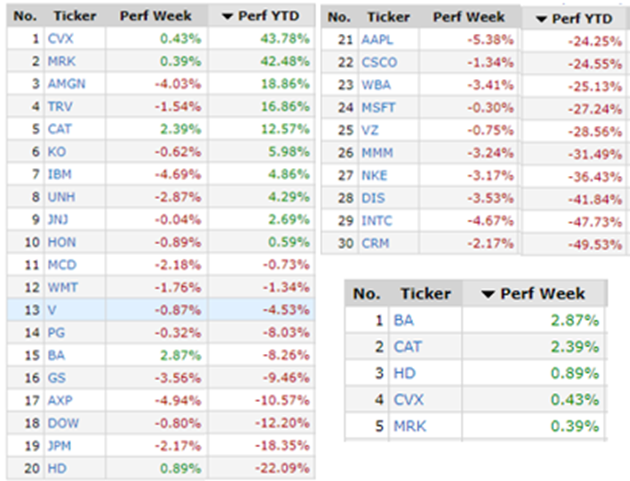Open the VZ ticker link
This screenshot has width=630, height=481.
(x=370, y=130)
